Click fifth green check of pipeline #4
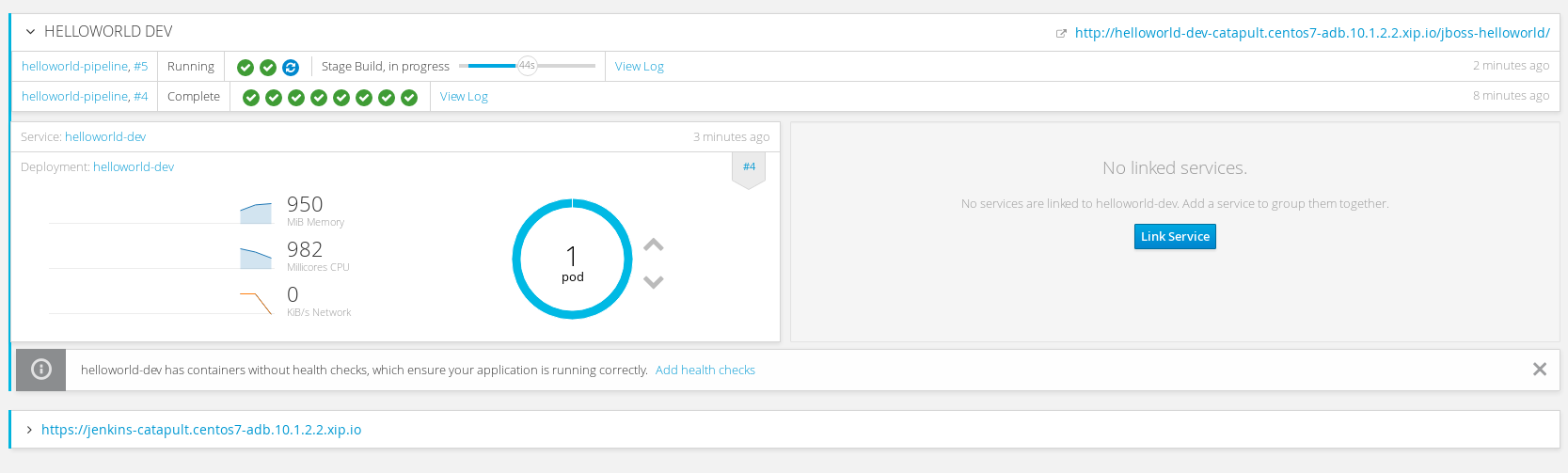 pyautogui.click(x=341, y=98)
